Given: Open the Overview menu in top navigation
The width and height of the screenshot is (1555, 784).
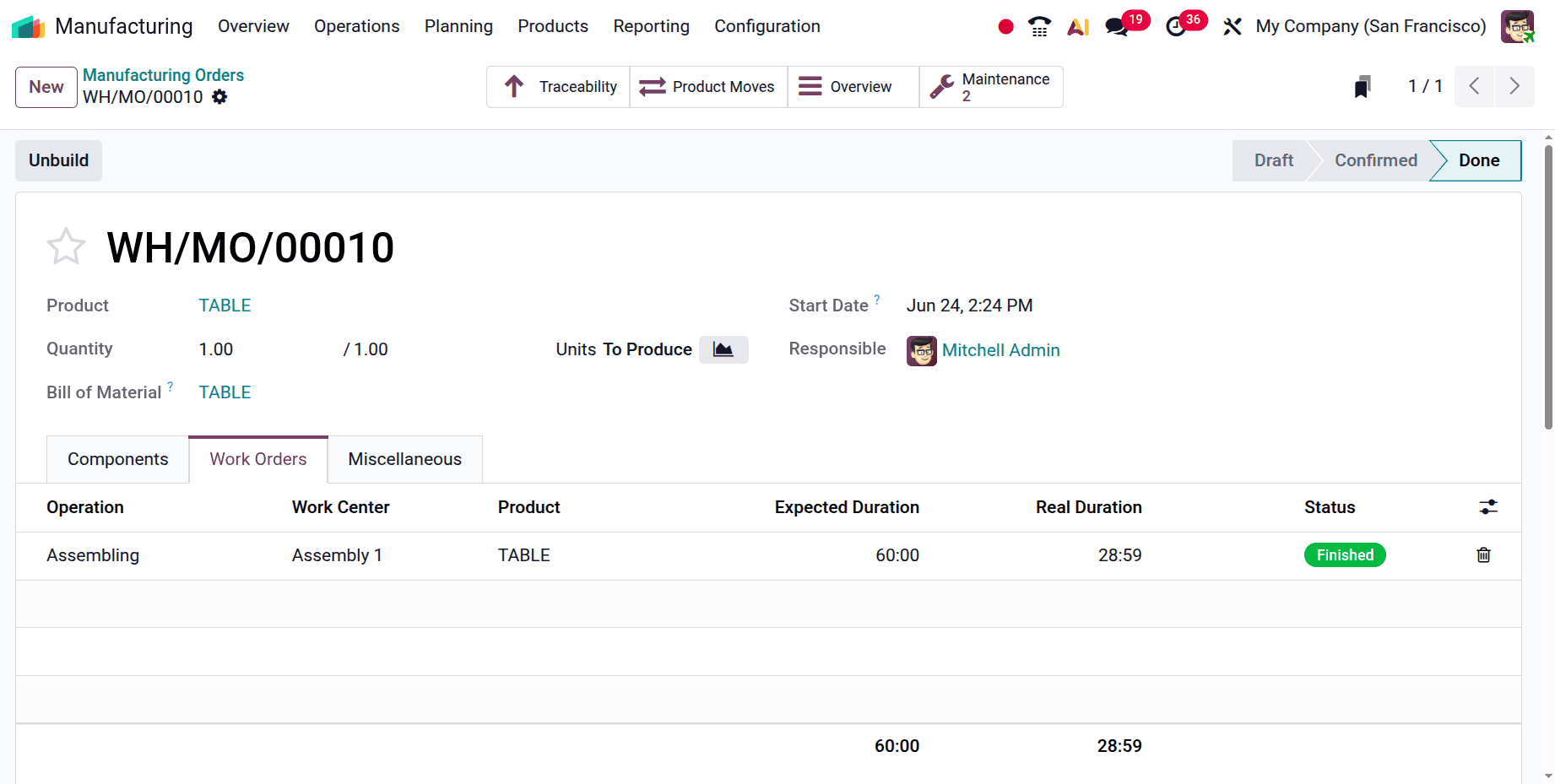Looking at the screenshot, I should click(x=253, y=26).
